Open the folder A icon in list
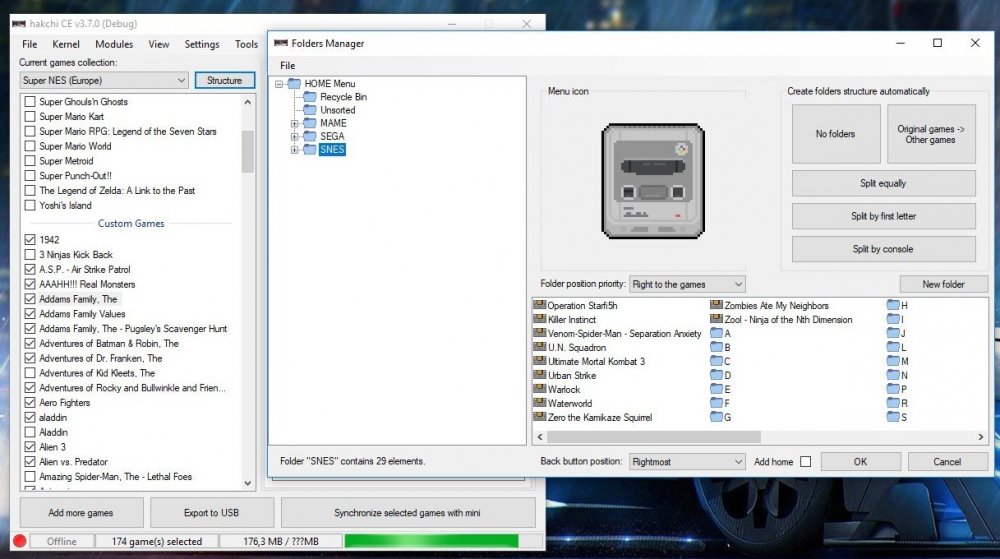Viewport: 1000px width, 559px height. click(x=716, y=334)
